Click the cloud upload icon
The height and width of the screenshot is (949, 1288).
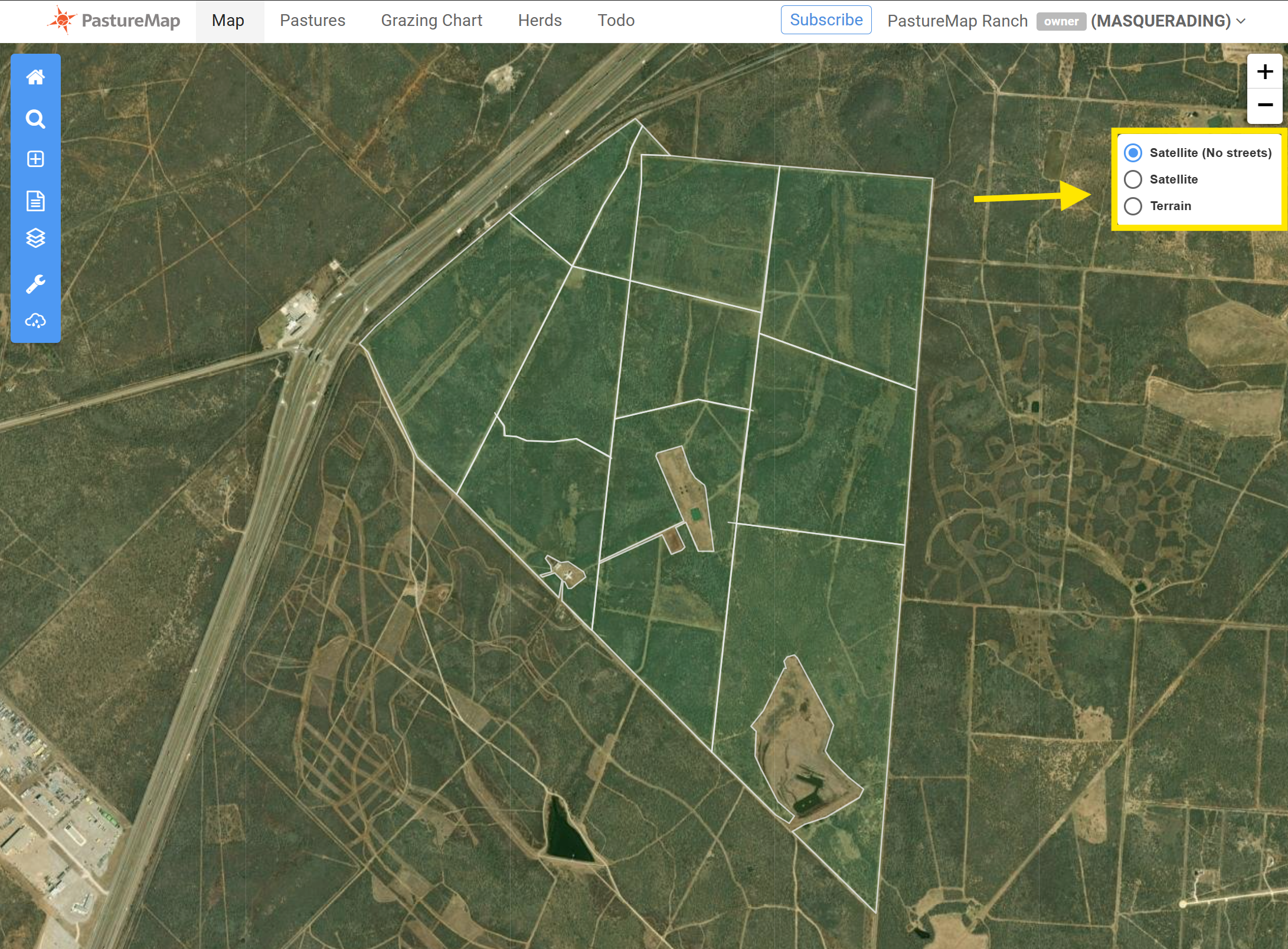click(35, 321)
